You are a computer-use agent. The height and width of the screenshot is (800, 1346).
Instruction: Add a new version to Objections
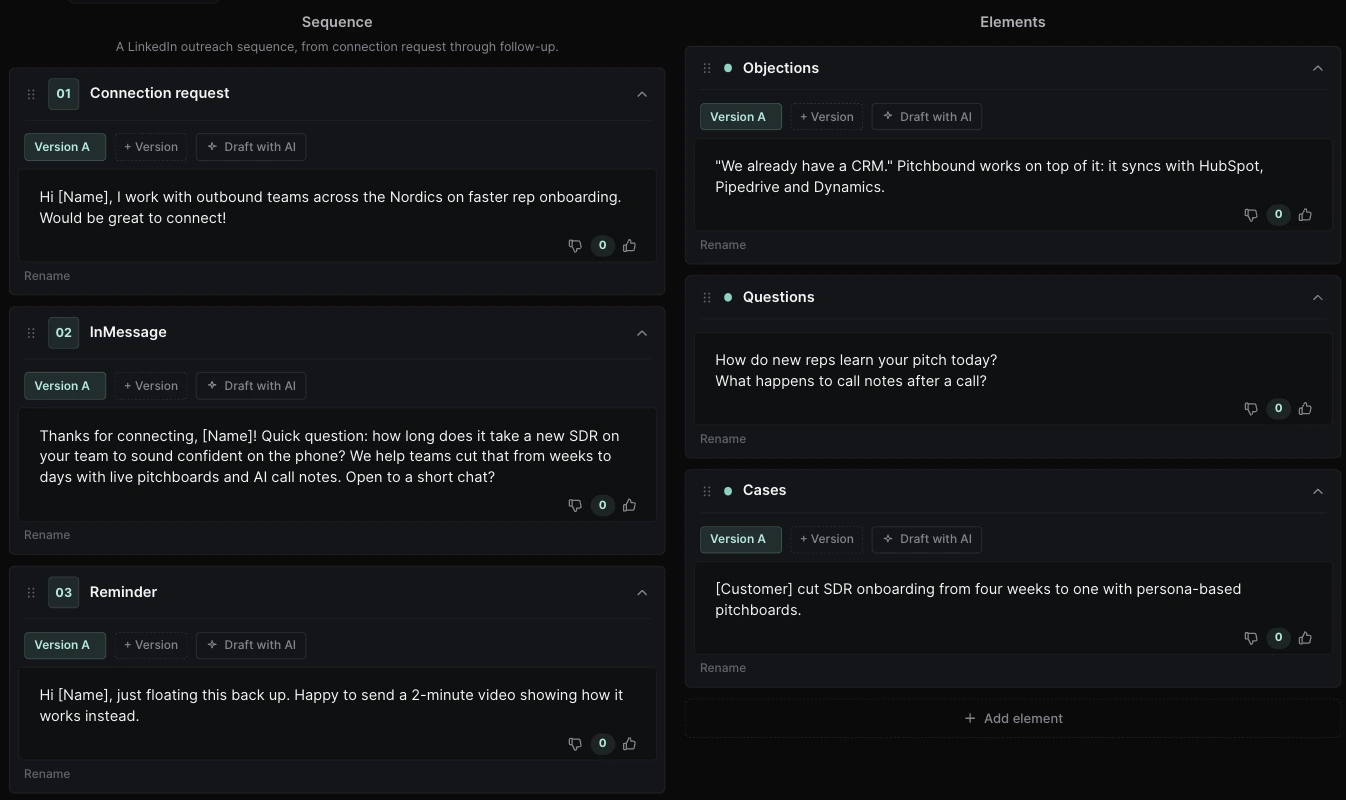827,117
